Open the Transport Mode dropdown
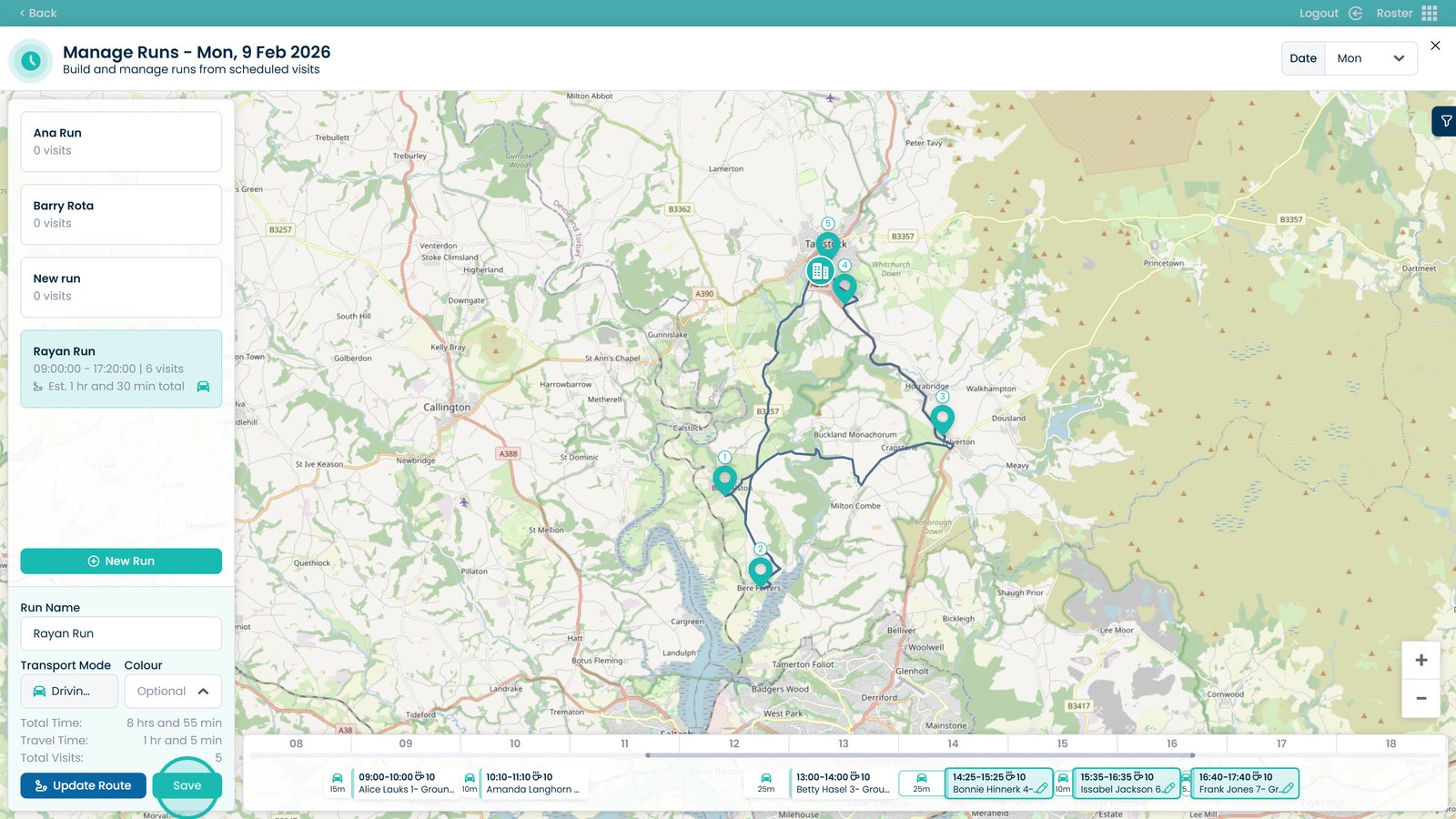The height and width of the screenshot is (819, 1456). click(69, 692)
